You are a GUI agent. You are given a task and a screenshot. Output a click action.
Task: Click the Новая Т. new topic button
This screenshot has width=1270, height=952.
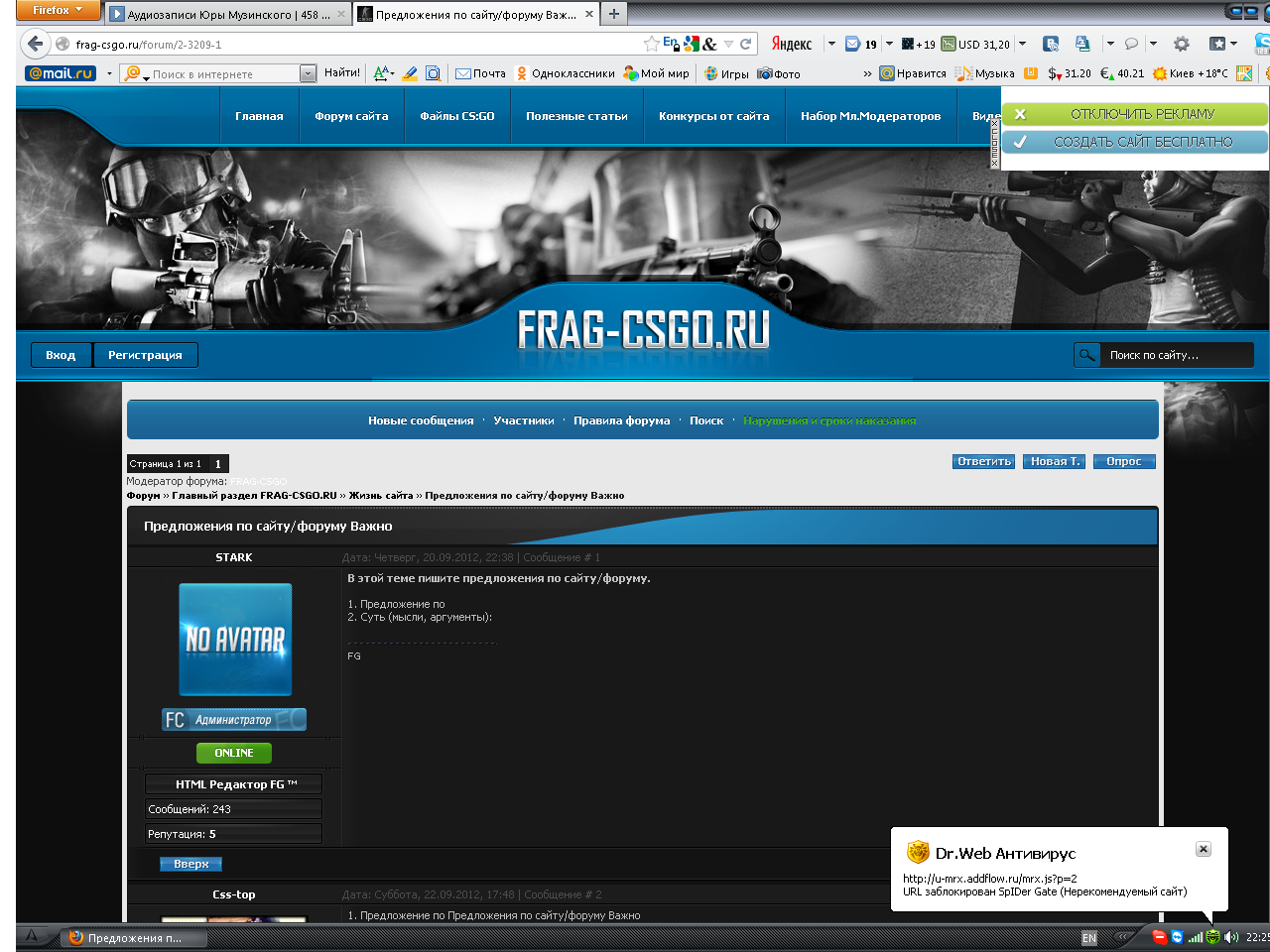[1055, 461]
